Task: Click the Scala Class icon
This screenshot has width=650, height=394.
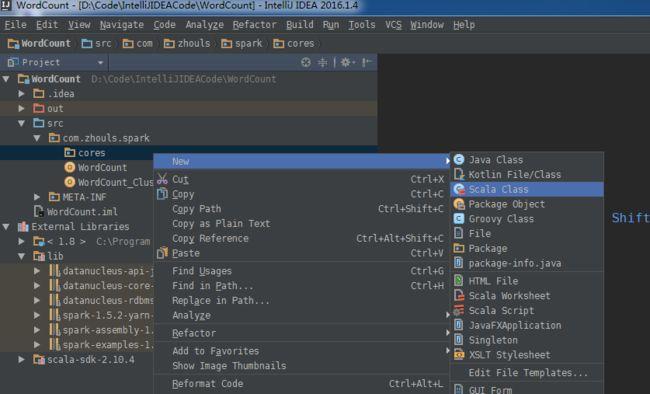Action: click(x=459, y=189)
